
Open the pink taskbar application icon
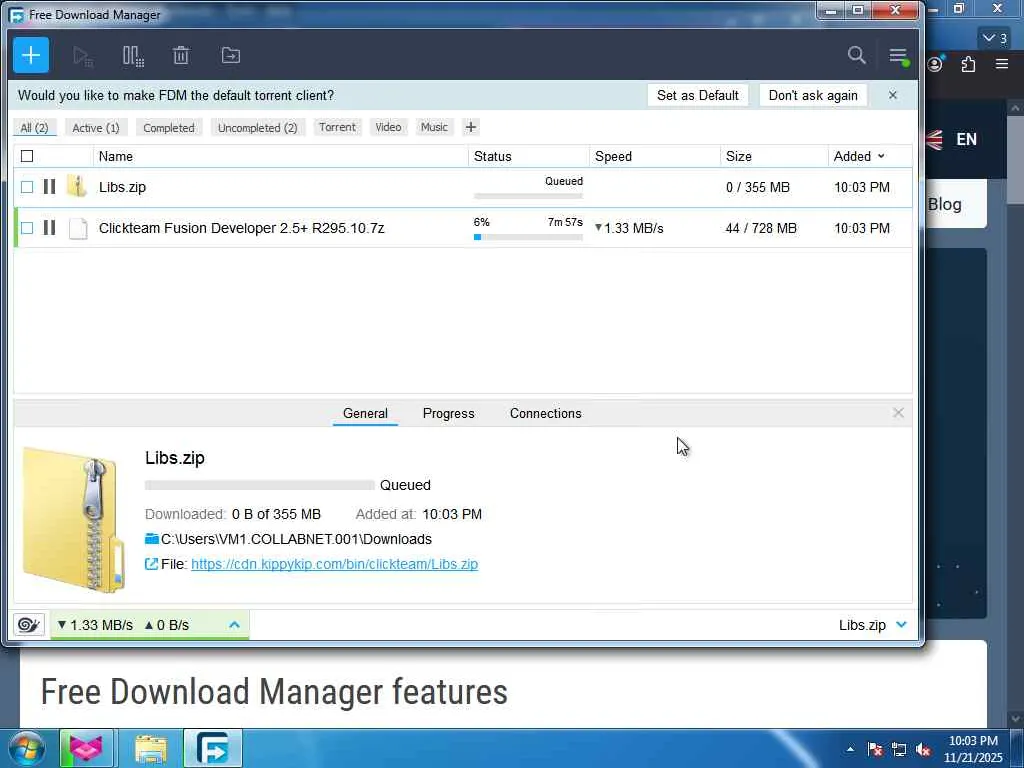87,748
